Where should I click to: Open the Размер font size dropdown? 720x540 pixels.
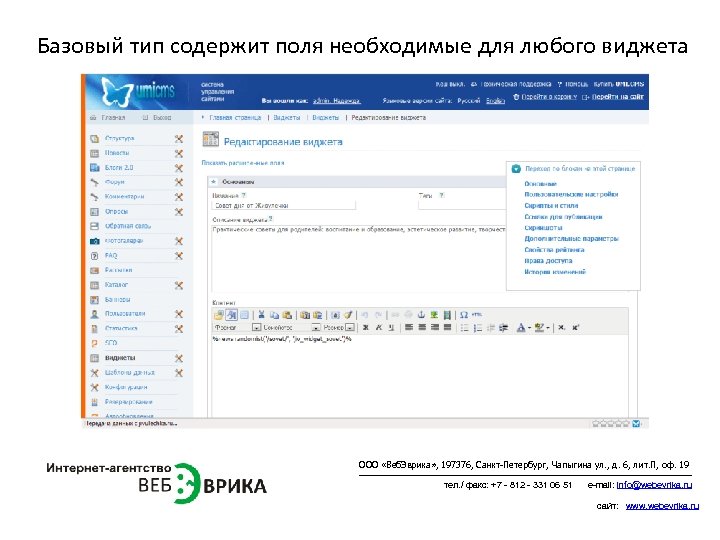tap(338, 327)
